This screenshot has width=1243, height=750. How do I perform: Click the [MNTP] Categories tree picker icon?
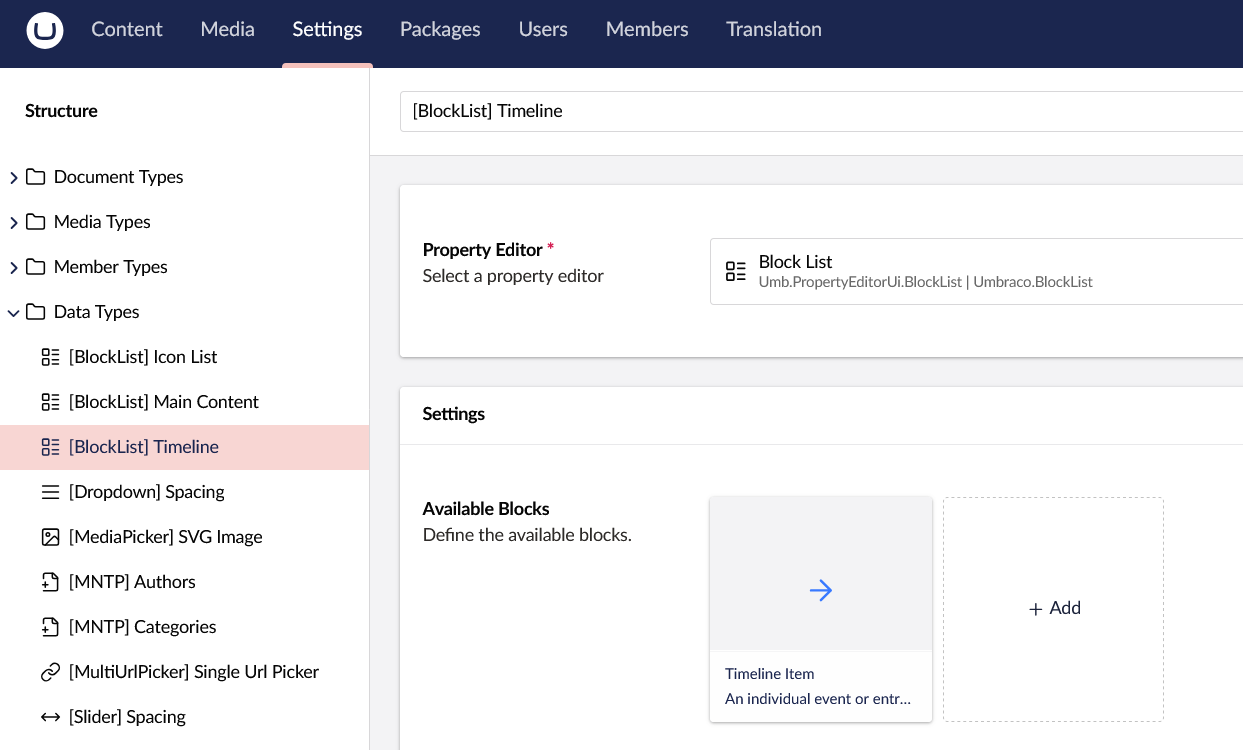pyautogui.click(x=51, y=626)
